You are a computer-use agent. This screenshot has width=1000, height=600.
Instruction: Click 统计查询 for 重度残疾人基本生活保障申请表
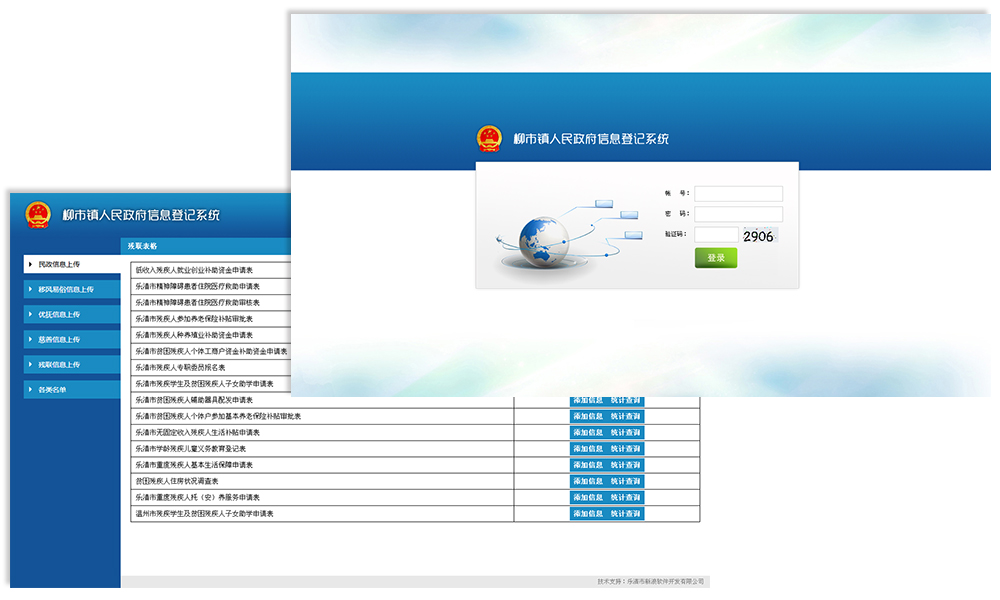pos(625,465)
